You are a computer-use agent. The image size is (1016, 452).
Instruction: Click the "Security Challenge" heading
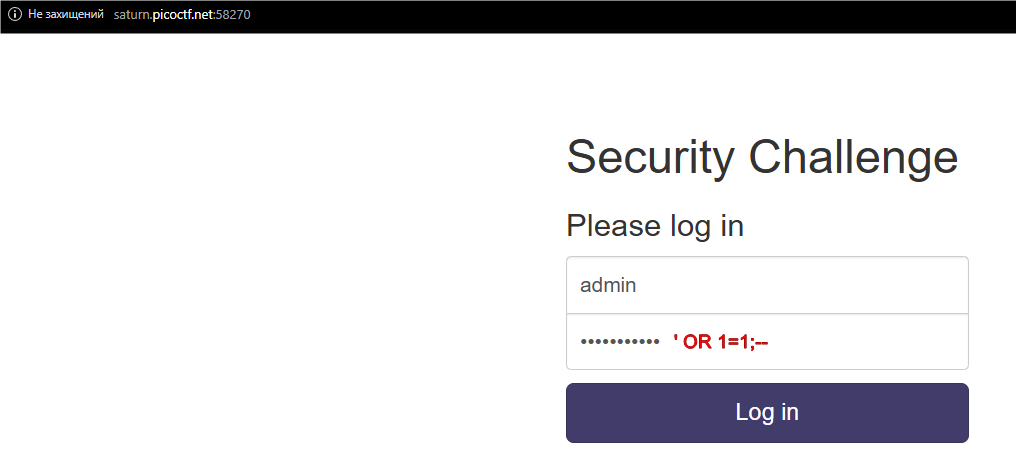coord(762,157)
